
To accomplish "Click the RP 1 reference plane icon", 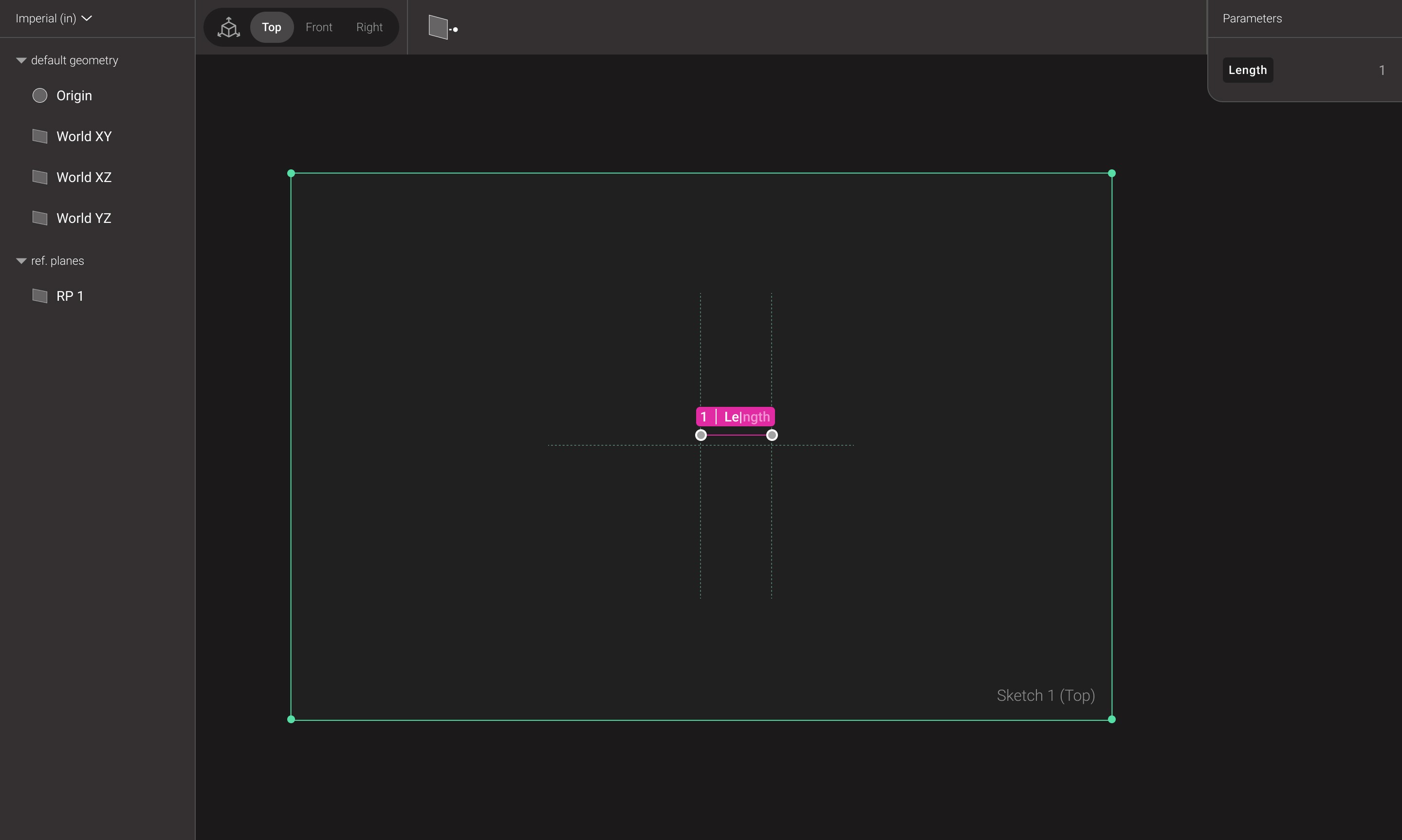I will 39,295.
